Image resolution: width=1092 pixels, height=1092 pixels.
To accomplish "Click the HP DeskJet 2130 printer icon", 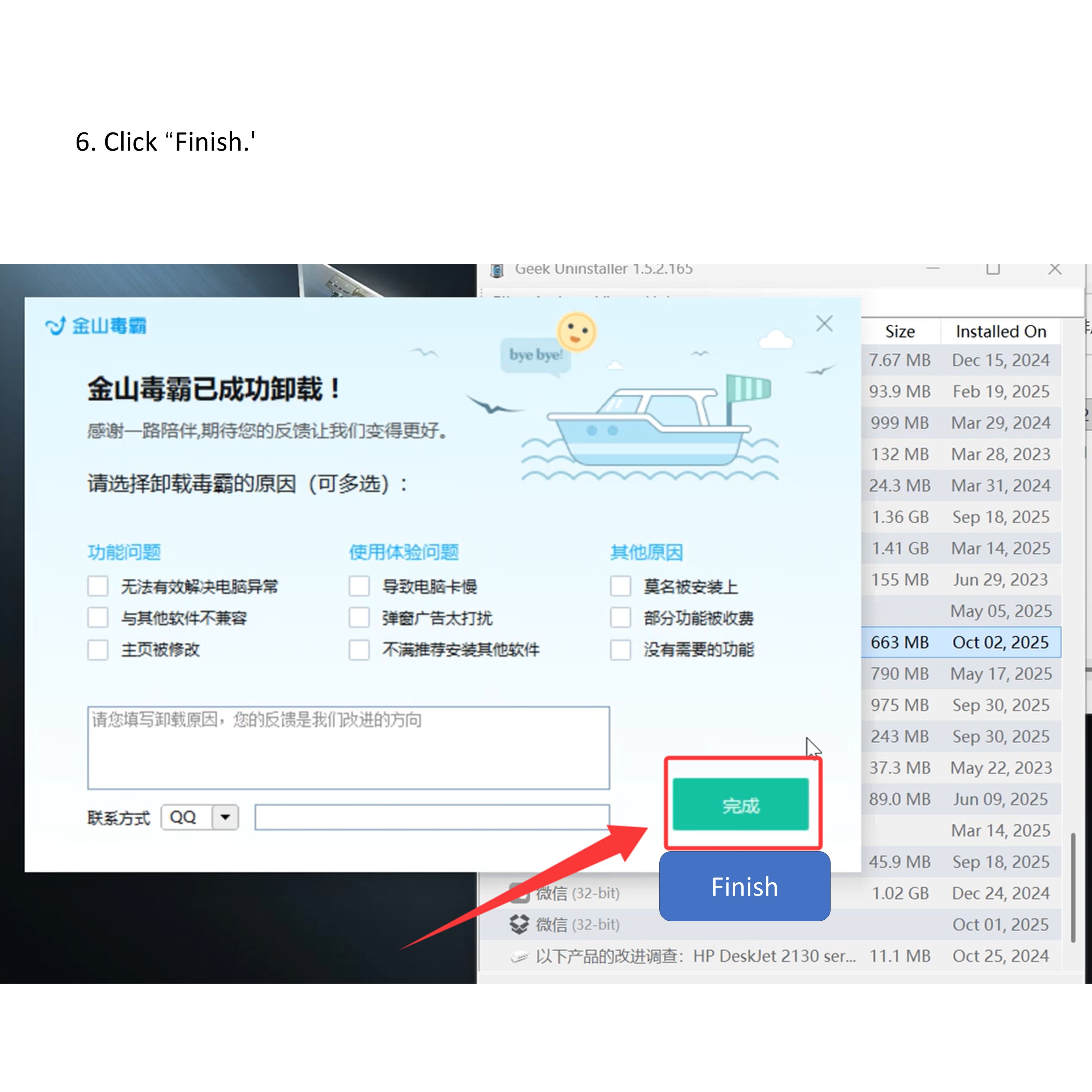I will click(x=519, y=956).
